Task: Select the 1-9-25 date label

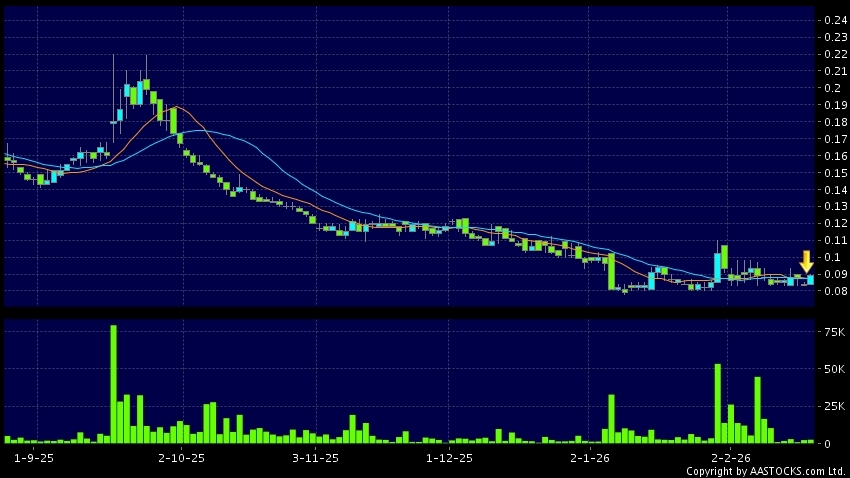Action: pos(36,457)
